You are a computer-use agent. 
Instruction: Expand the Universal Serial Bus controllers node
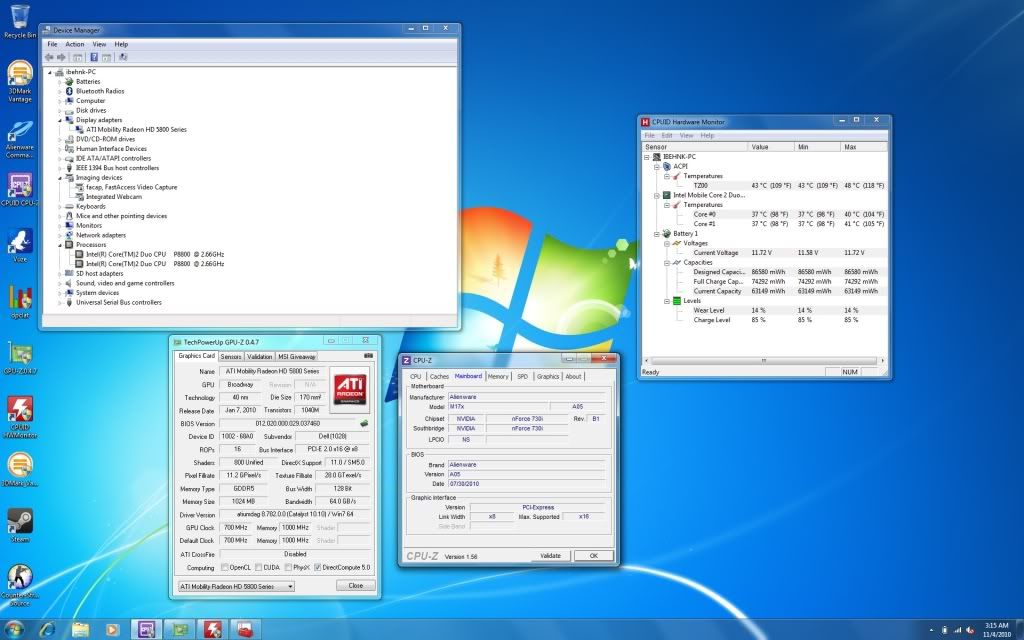(60, 302)
